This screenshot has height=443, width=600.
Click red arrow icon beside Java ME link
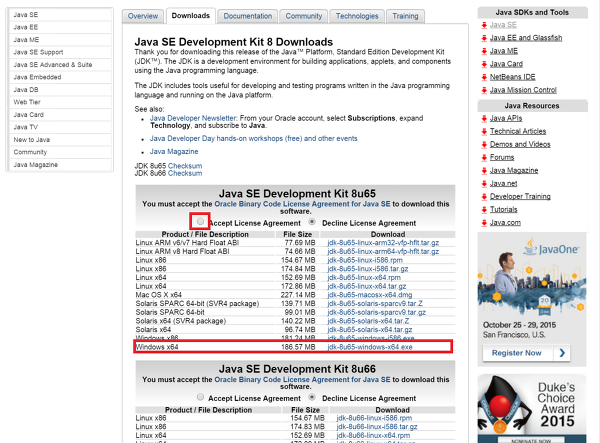[x=484, y=51]
